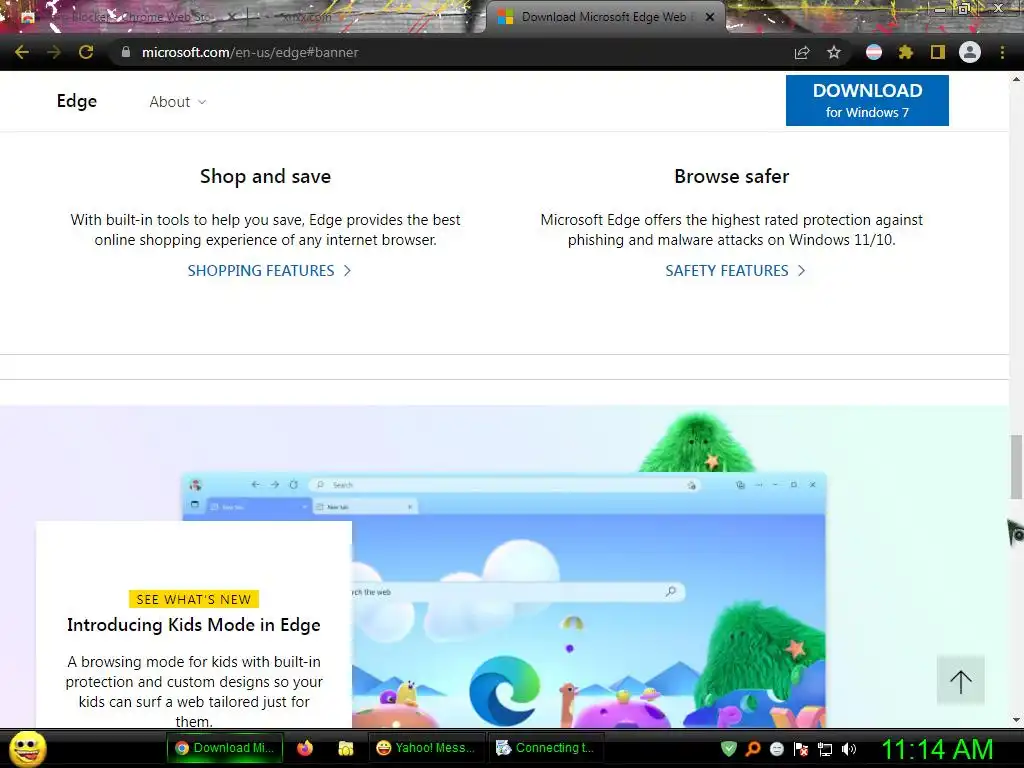
Task: Close the Download Microsoft Edge tab
Action: [710, 17]
